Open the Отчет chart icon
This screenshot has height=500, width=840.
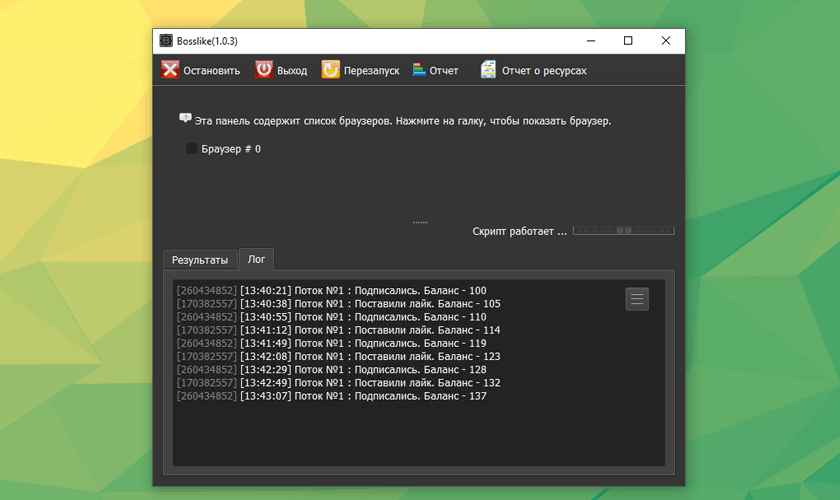click(x=419, y=70)
